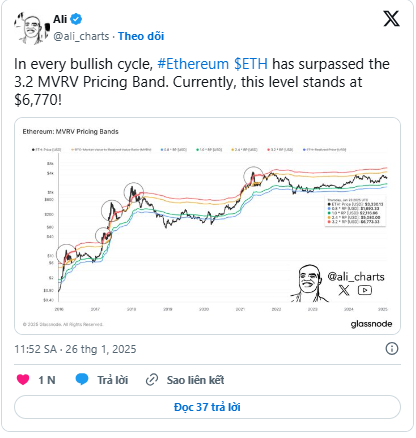Open the $ETH cashtag link
Screen dimensions: 416x438
(251, 64)
